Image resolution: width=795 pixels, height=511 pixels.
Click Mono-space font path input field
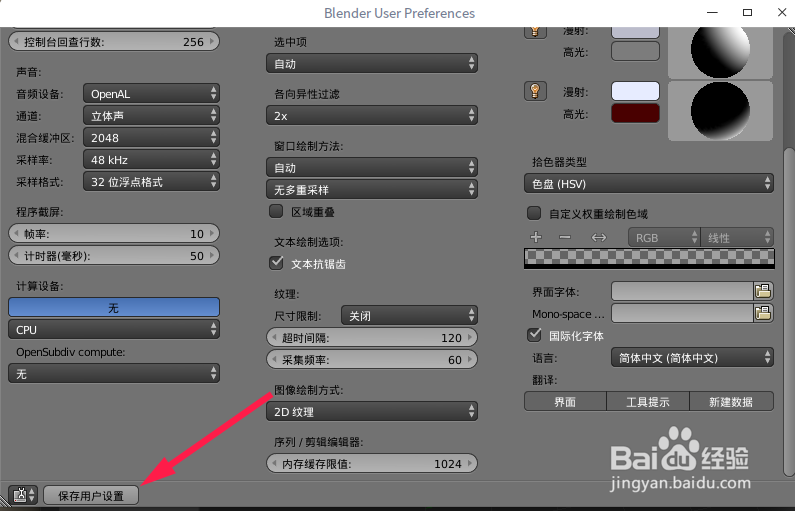(x=682, y=313)
